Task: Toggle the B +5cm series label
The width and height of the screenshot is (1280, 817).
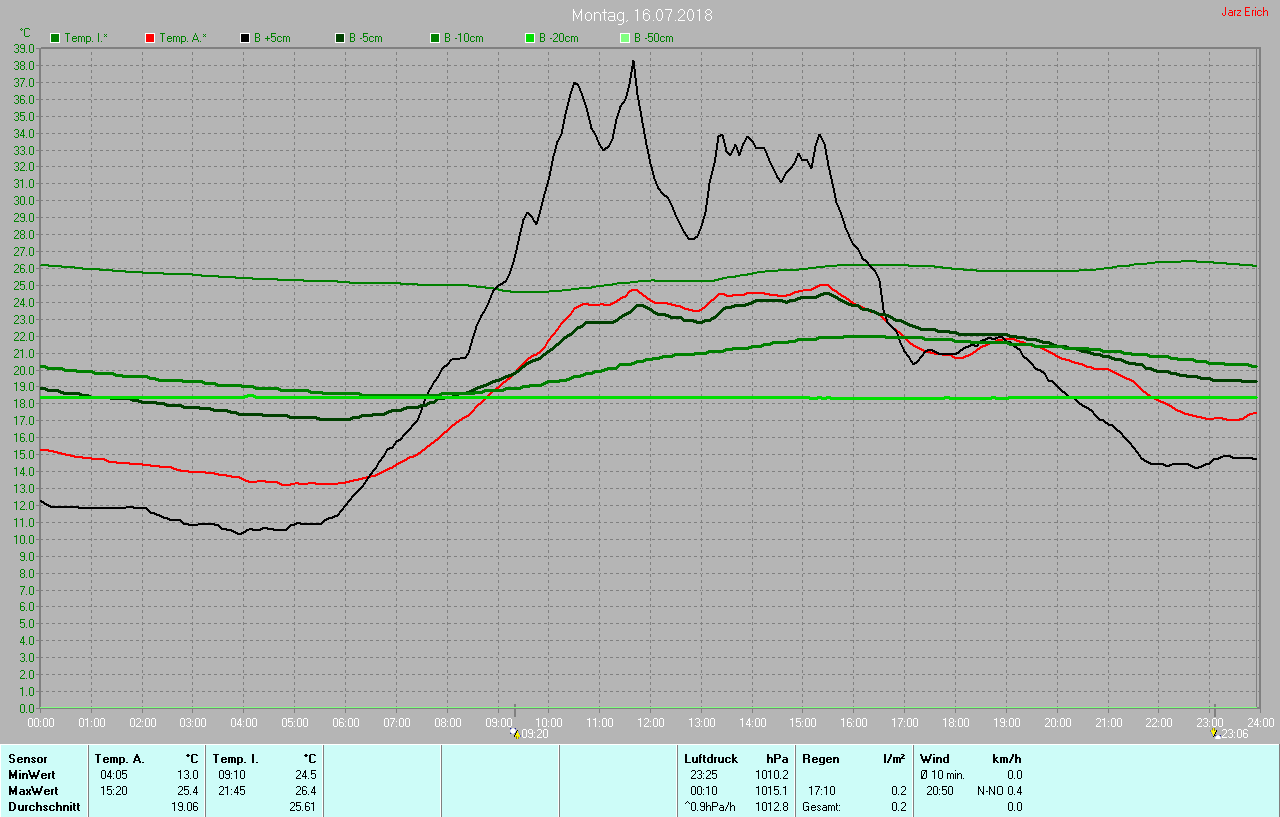Action: [270, 38]
